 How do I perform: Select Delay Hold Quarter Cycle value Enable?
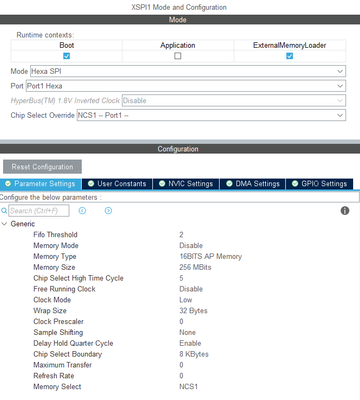coord(190,343)
